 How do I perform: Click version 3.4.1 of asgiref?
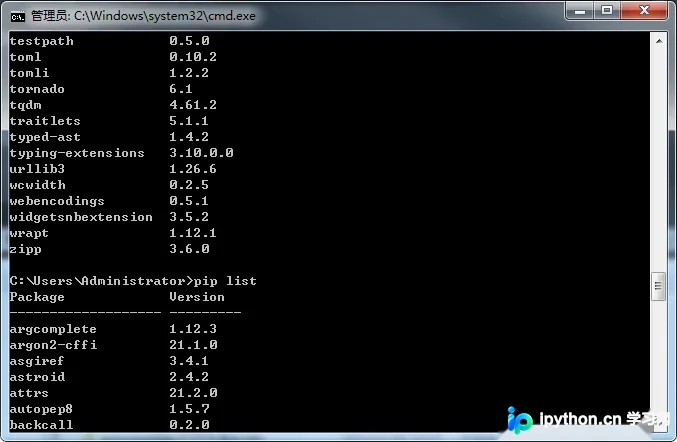[x=189, y=361]
